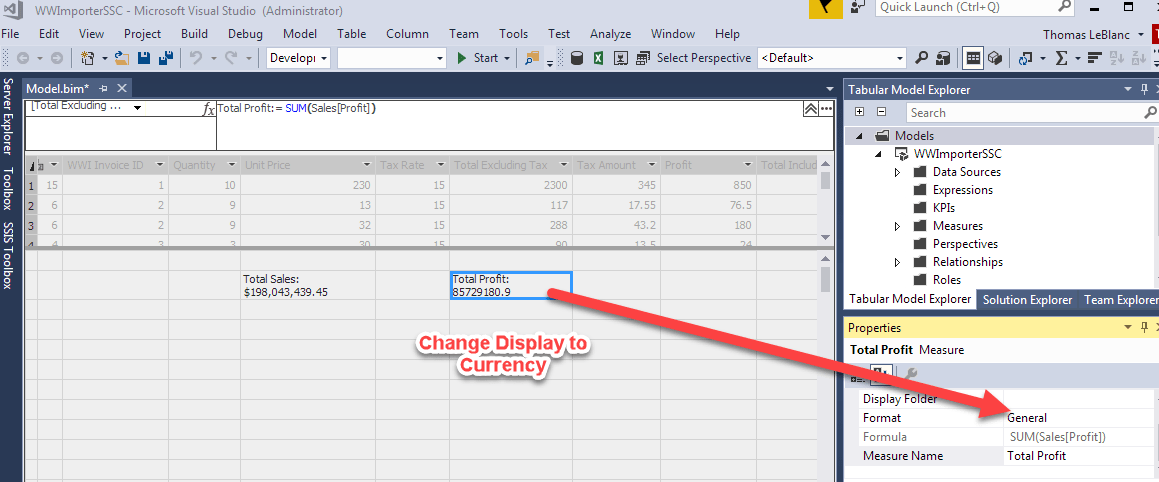Pin the Model.bim tab
Viewport: 1159px width, 482px height.
(104, 88)
